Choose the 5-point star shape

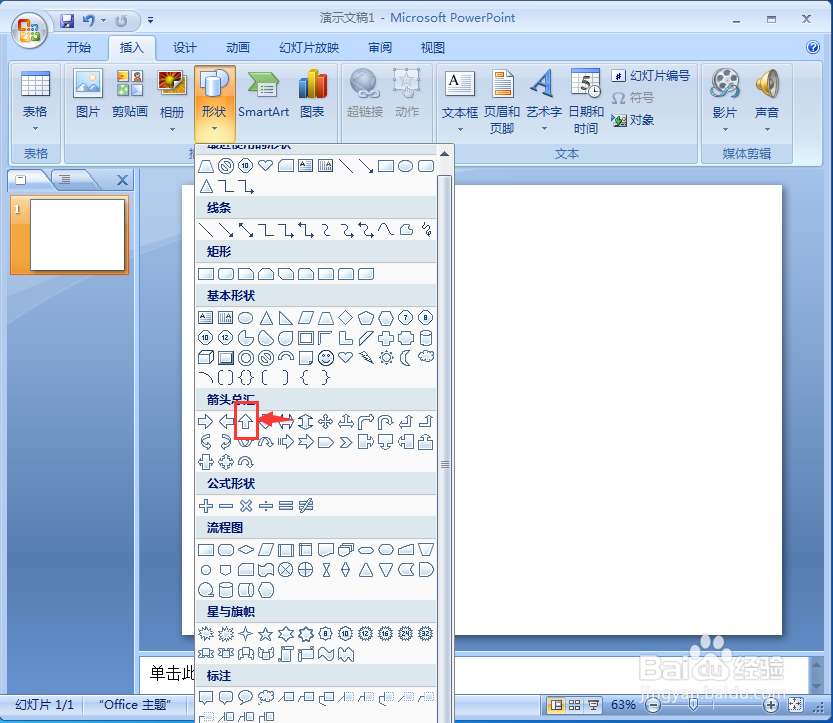(x=266, y=634)
